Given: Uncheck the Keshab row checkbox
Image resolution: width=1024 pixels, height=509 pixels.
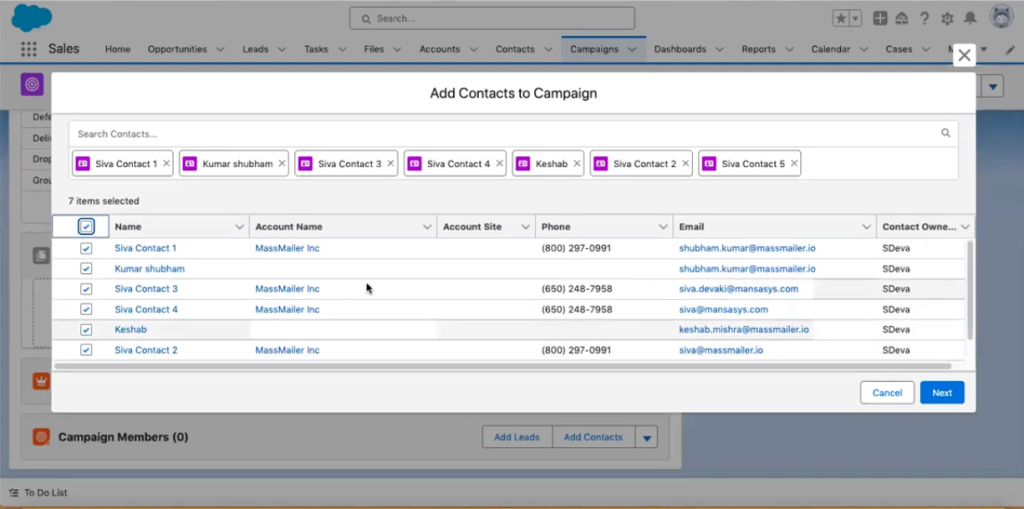Looking at the screenshot, I should click(x=86, y=330).
